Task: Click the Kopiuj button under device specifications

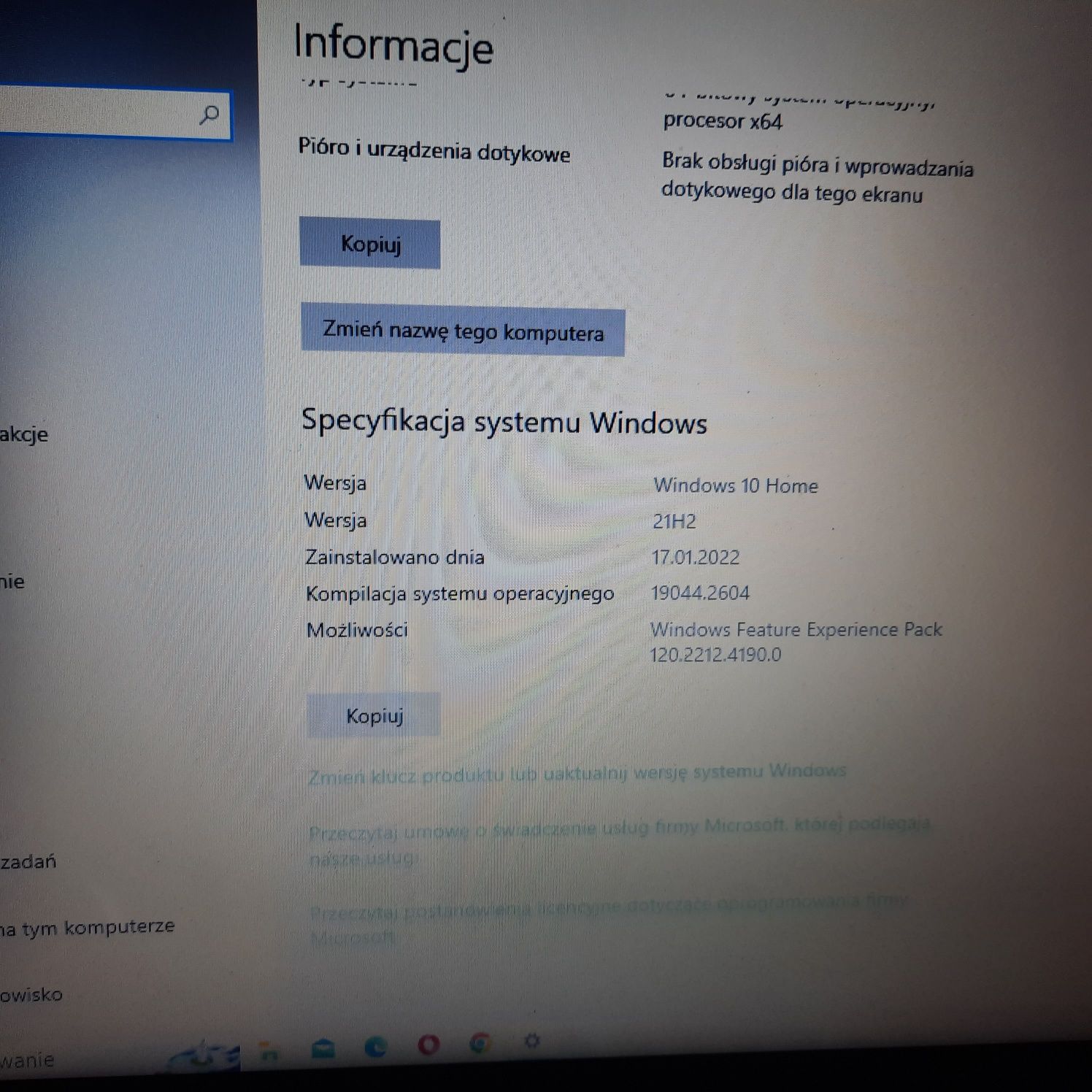Action: point(370,244)
